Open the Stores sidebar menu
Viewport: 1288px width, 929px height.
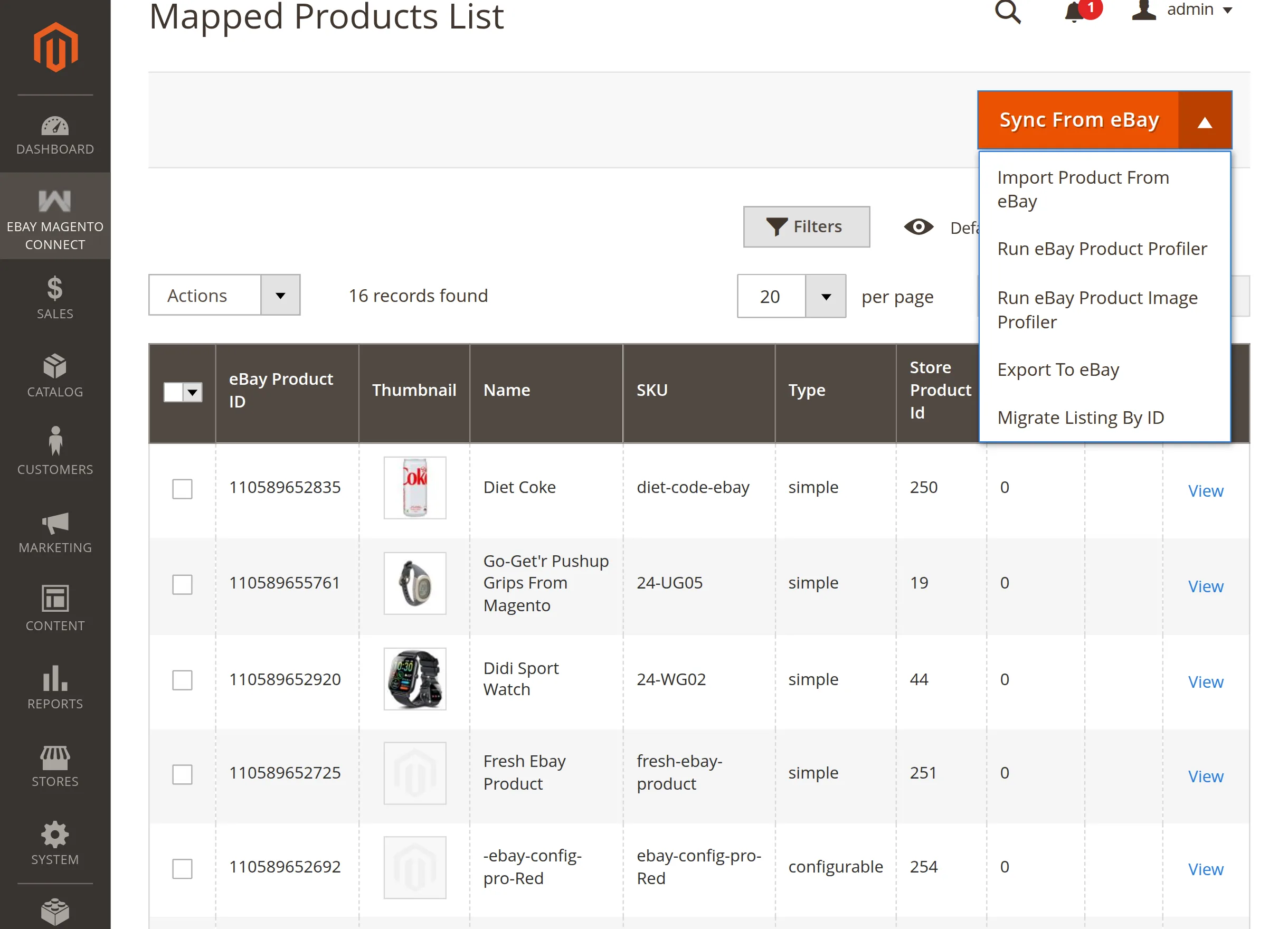point(55,766)
